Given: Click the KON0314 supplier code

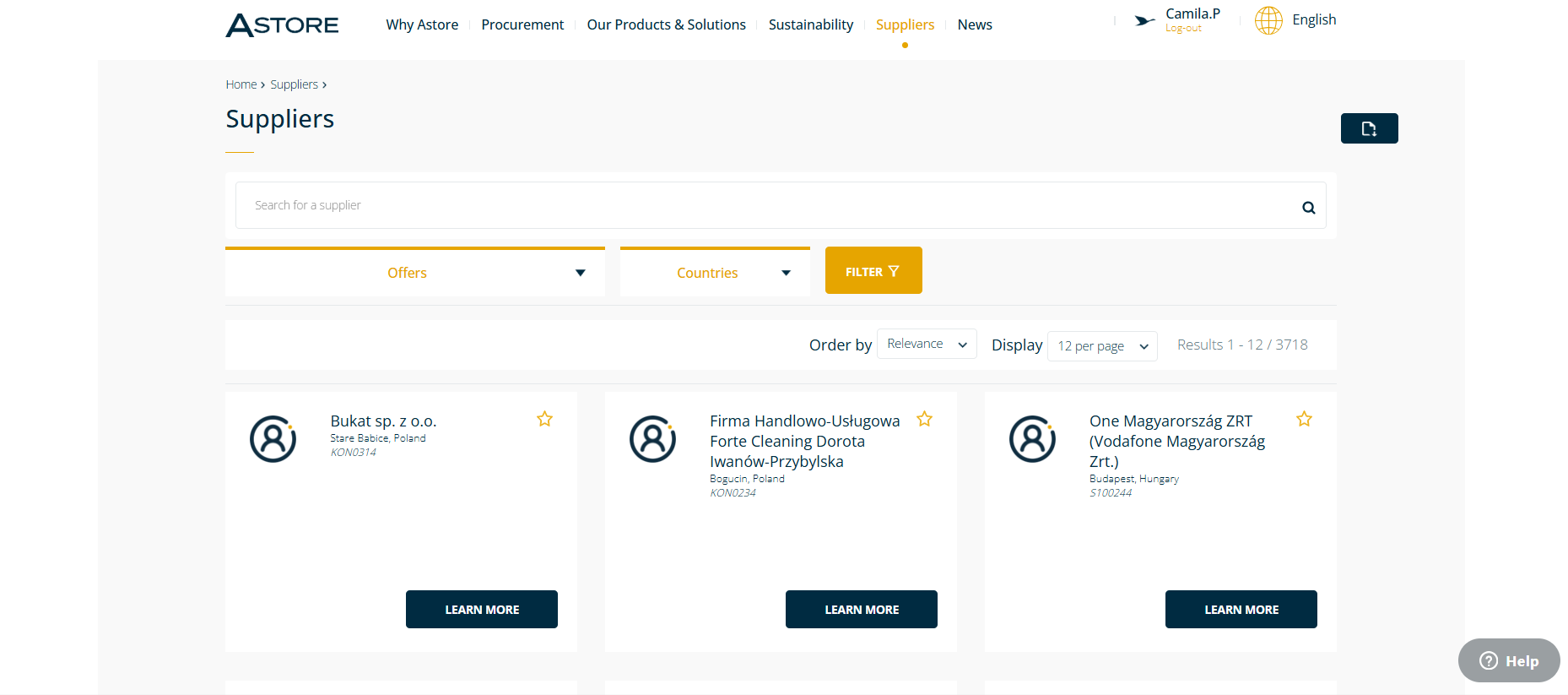Looking at the screenshot, I should pos(353,453).
